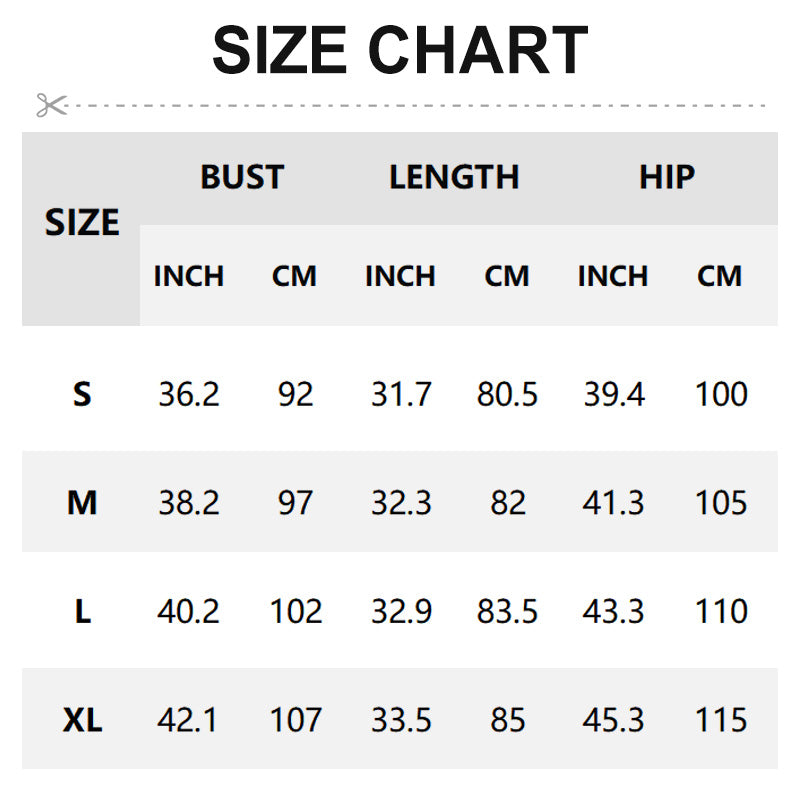Click the 97 bust cm value
This screenshot has height=800, width=800.
[x=296, y=502]
